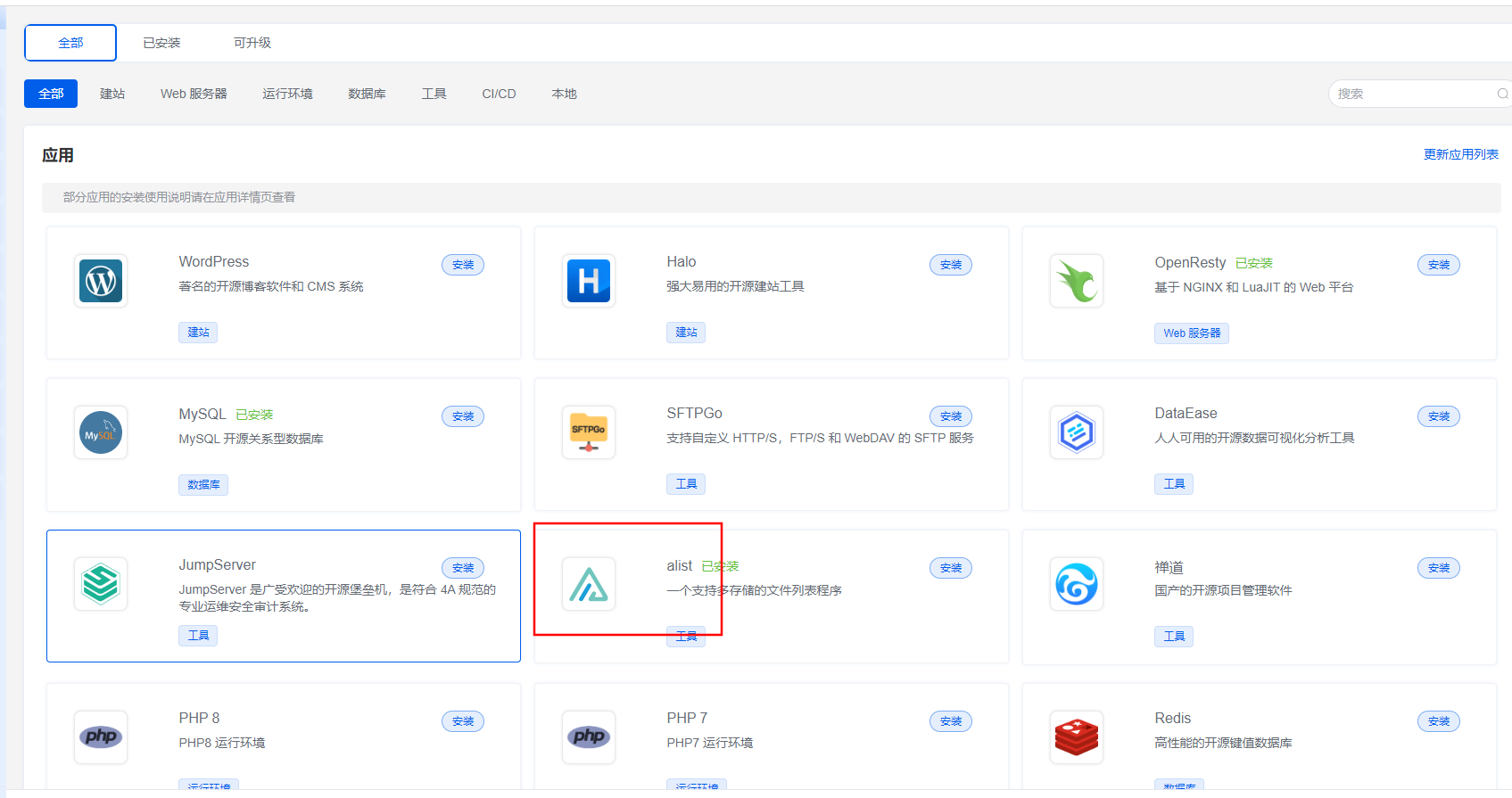Click the WordPress app icon
This screenshot has width=1512, height=798.
(x=101, y=281)
